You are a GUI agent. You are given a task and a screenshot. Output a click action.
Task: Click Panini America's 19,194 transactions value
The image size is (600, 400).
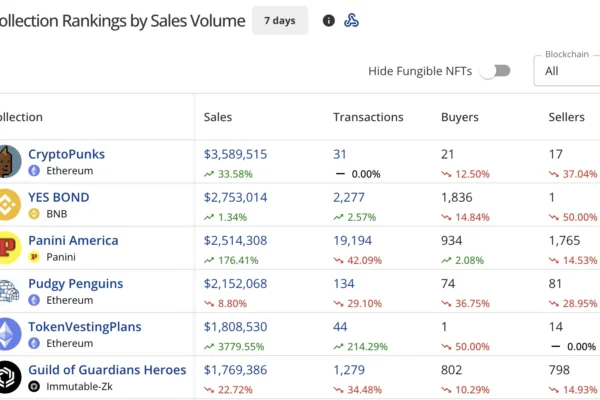coord(353,240)
